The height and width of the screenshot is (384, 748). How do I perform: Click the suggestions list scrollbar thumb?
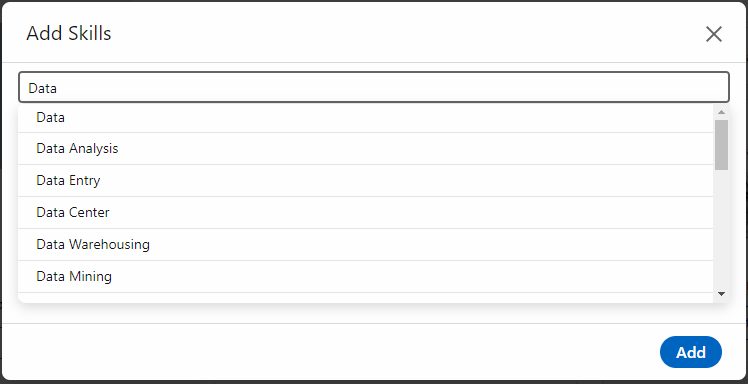[721, 145]
